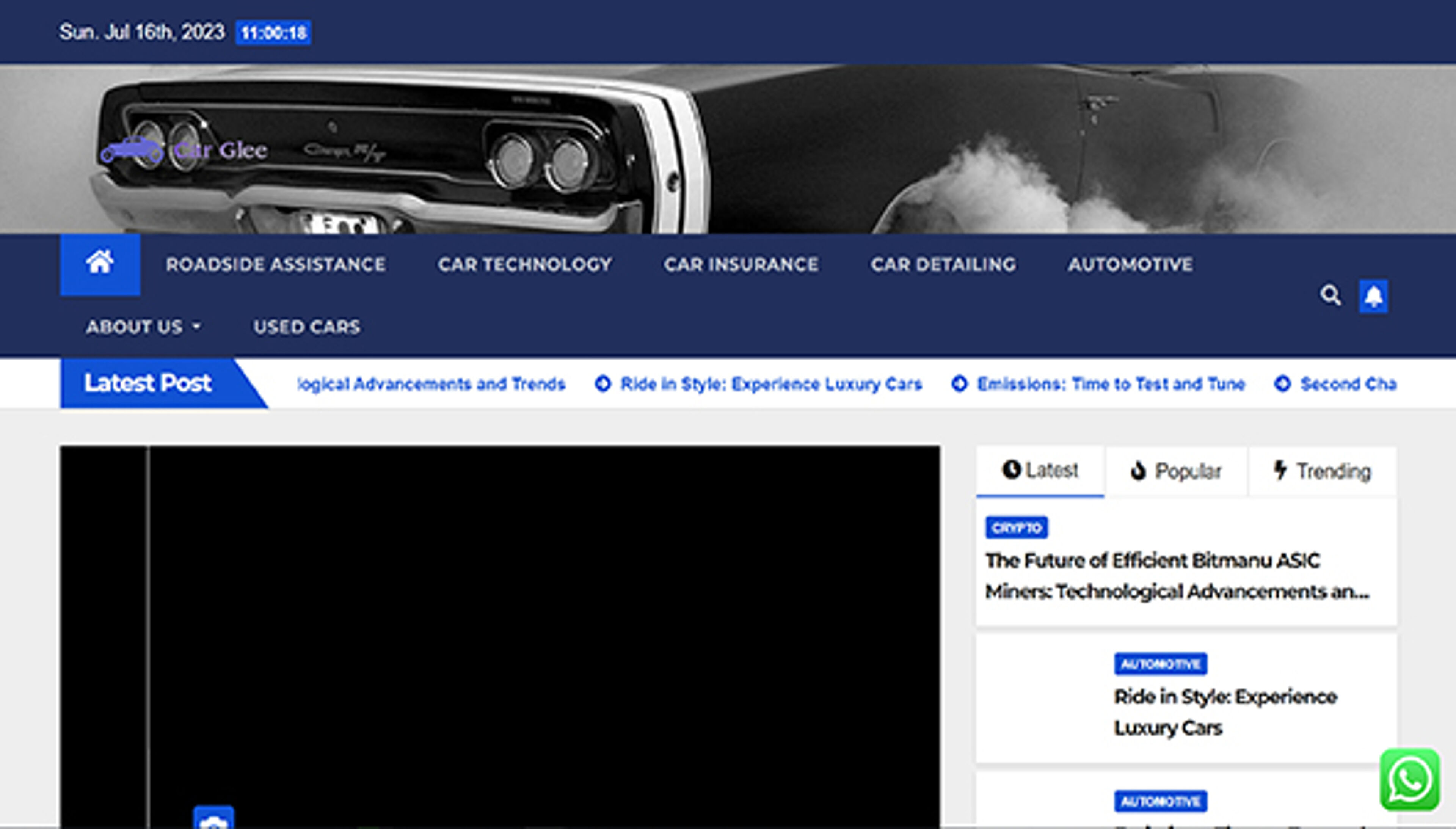The width and height of the screenshot is (1456, 829).
Task: Open the search magnifier icon
Action: (x=1330, y=295)
